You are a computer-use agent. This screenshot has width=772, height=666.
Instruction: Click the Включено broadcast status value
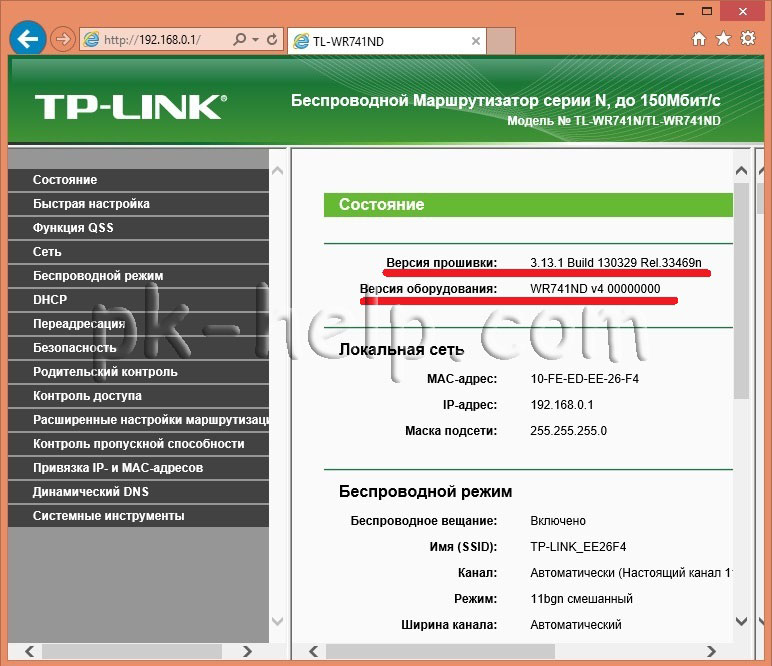coord(558,521)
